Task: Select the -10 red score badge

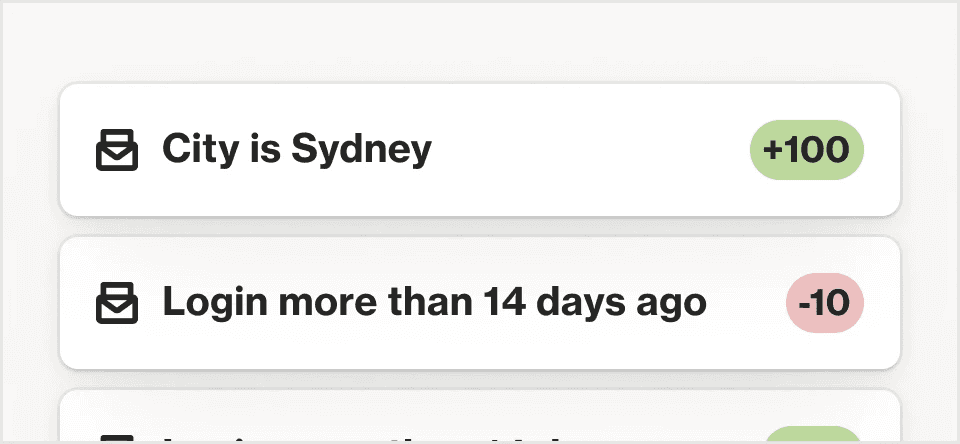Action: 825,303
